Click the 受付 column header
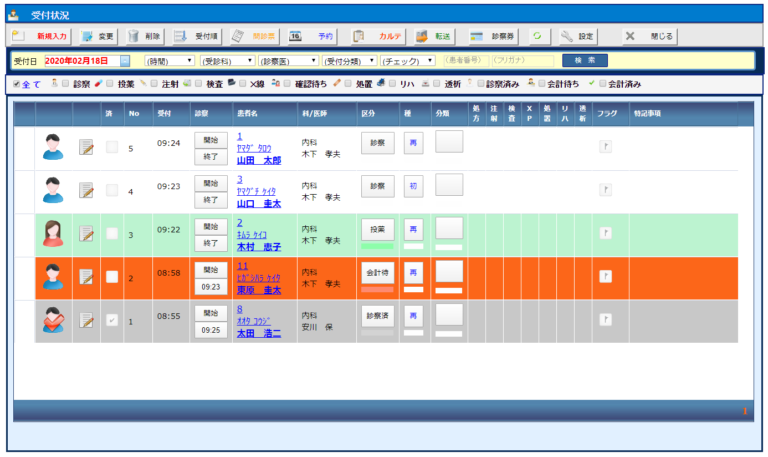 (x=168, y=114)
